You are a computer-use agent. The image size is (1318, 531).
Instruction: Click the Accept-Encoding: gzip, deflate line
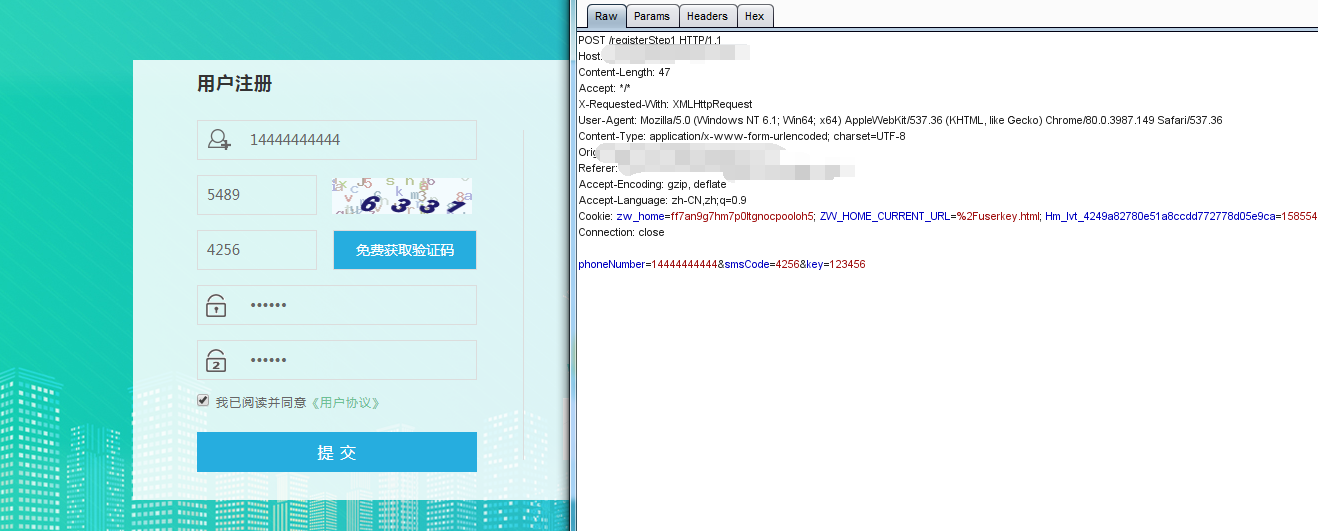[652, 184]
